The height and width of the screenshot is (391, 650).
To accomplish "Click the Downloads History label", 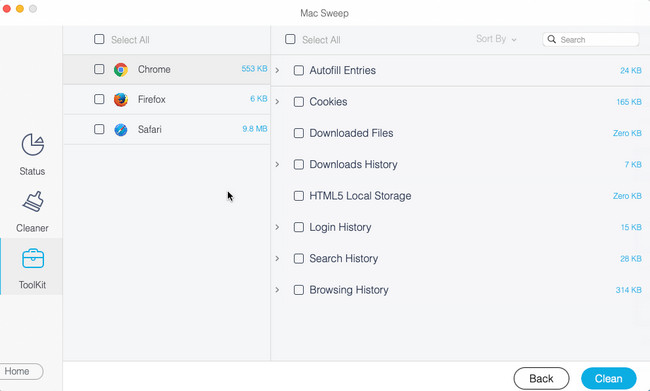I will click(353, 165).
